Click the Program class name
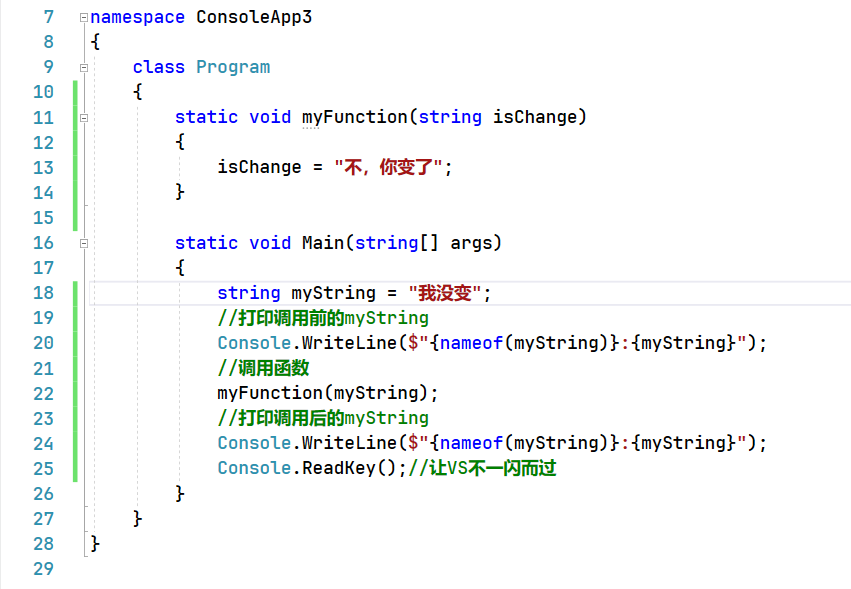This screenshot has width=851, height=589. click(x=233, y=67)
